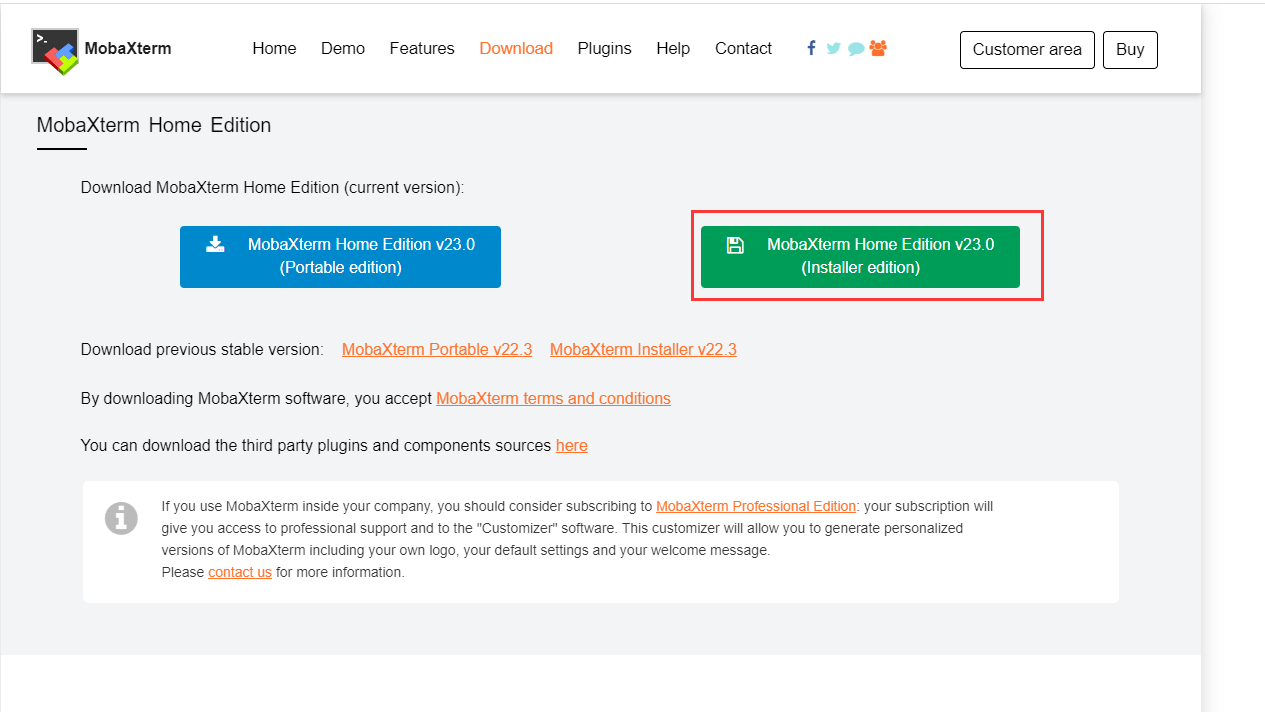Click the MobaXterm brand name text
1265x712 pixels.
[128, 48]
